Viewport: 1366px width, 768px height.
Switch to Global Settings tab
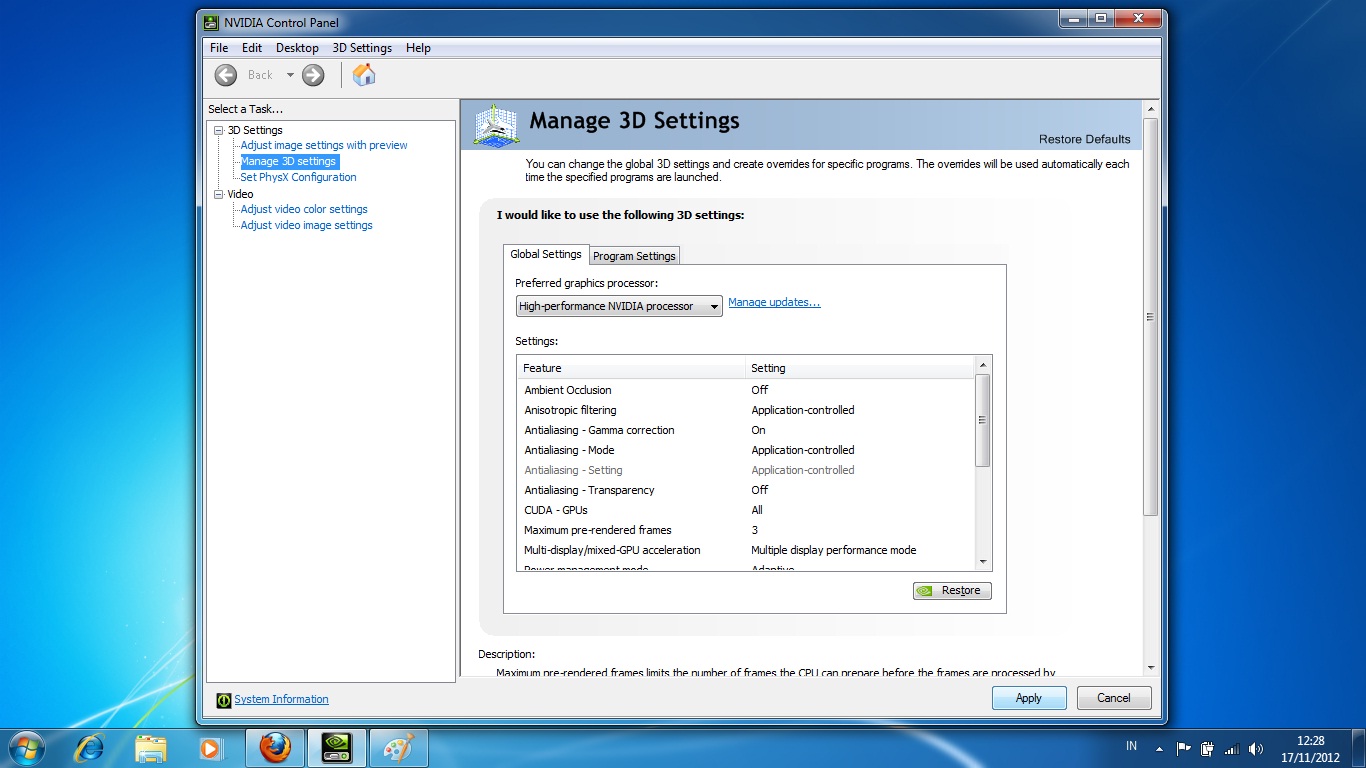point(546,254)
